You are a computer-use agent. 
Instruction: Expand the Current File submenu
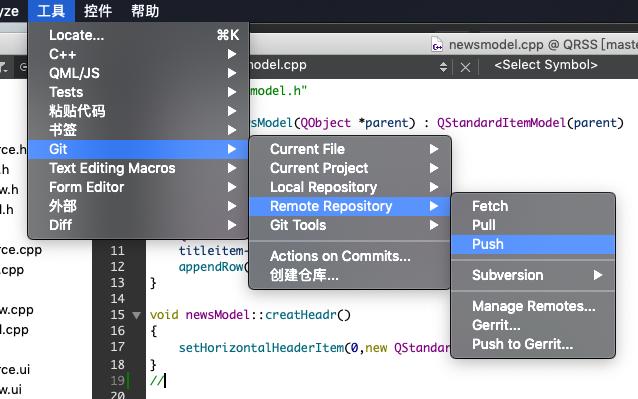tap(350, 149)
